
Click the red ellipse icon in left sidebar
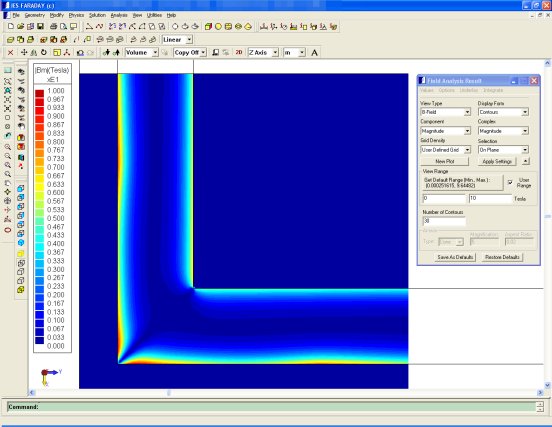tap(7, 230)
